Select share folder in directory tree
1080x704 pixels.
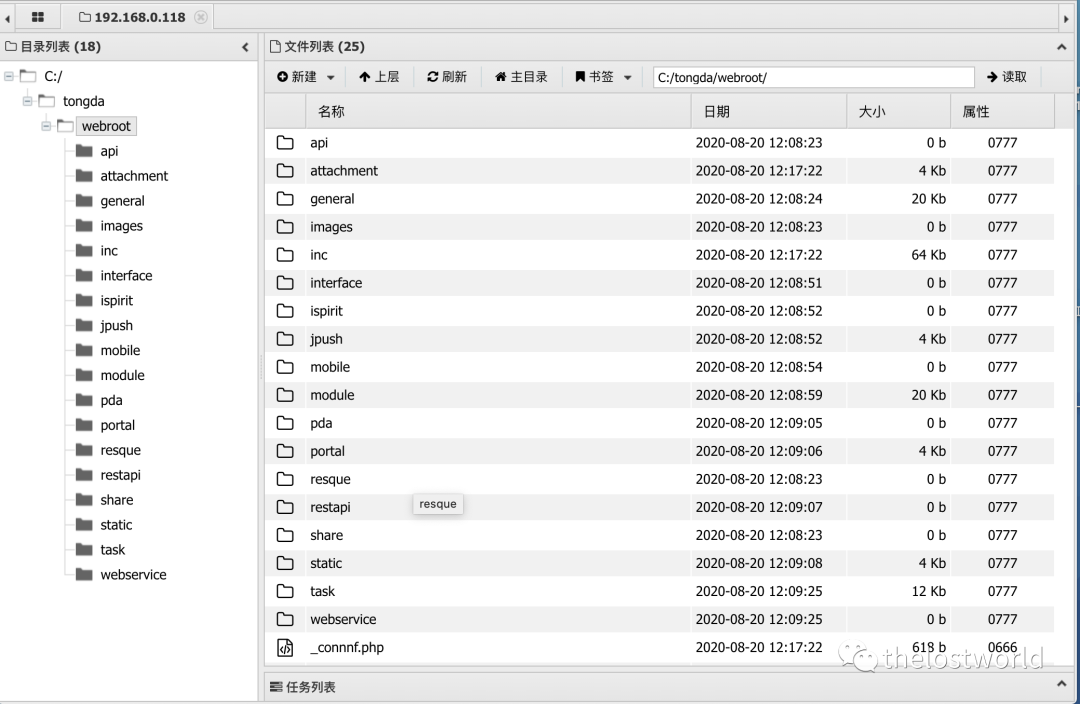coord(117,500)
